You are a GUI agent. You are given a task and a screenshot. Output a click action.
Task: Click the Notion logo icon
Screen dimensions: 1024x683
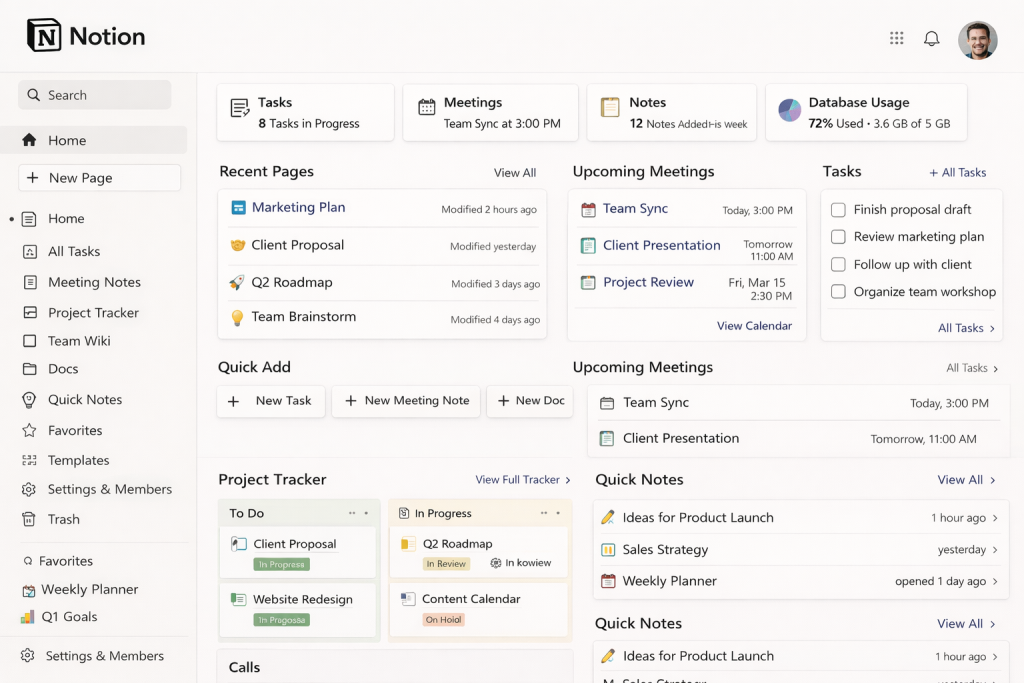tap(44, 36)
